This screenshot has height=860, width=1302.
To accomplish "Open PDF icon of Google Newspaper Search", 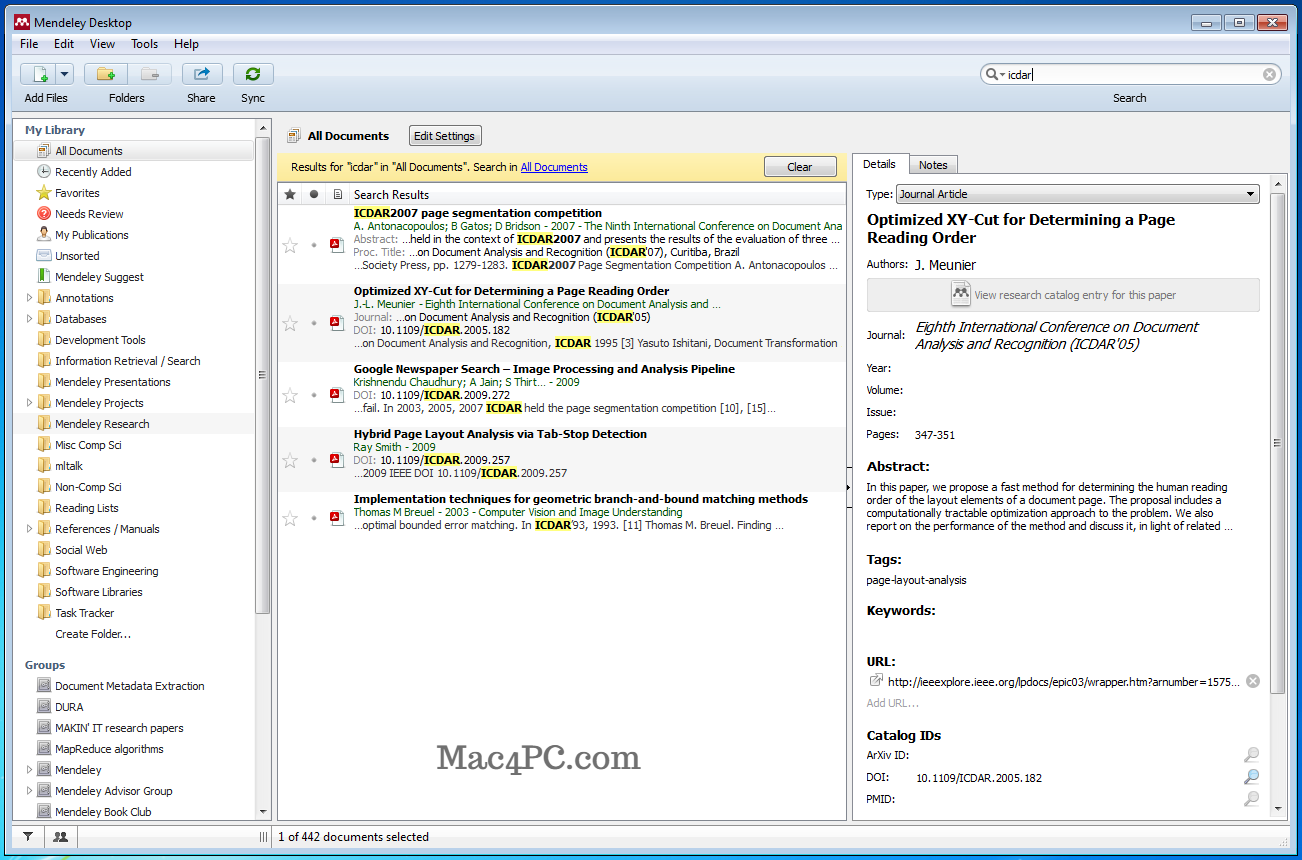I will (x=337, y=395).
